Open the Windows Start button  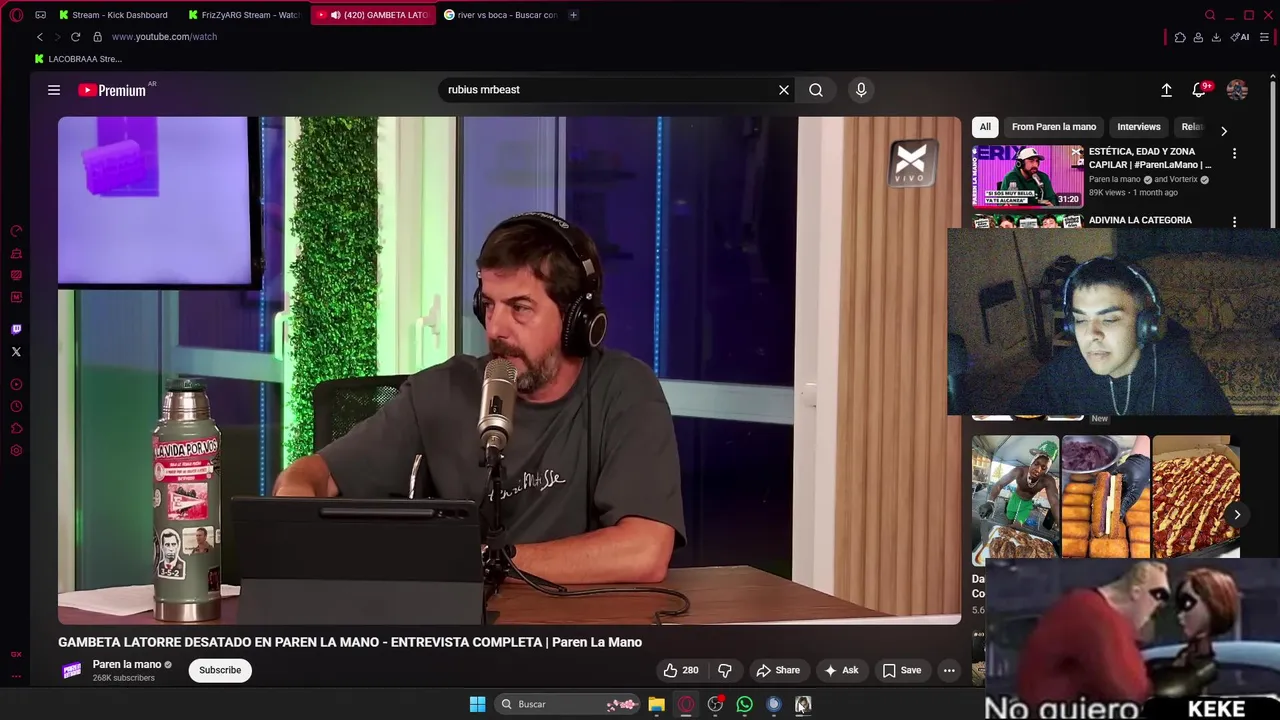click(477, 704)
